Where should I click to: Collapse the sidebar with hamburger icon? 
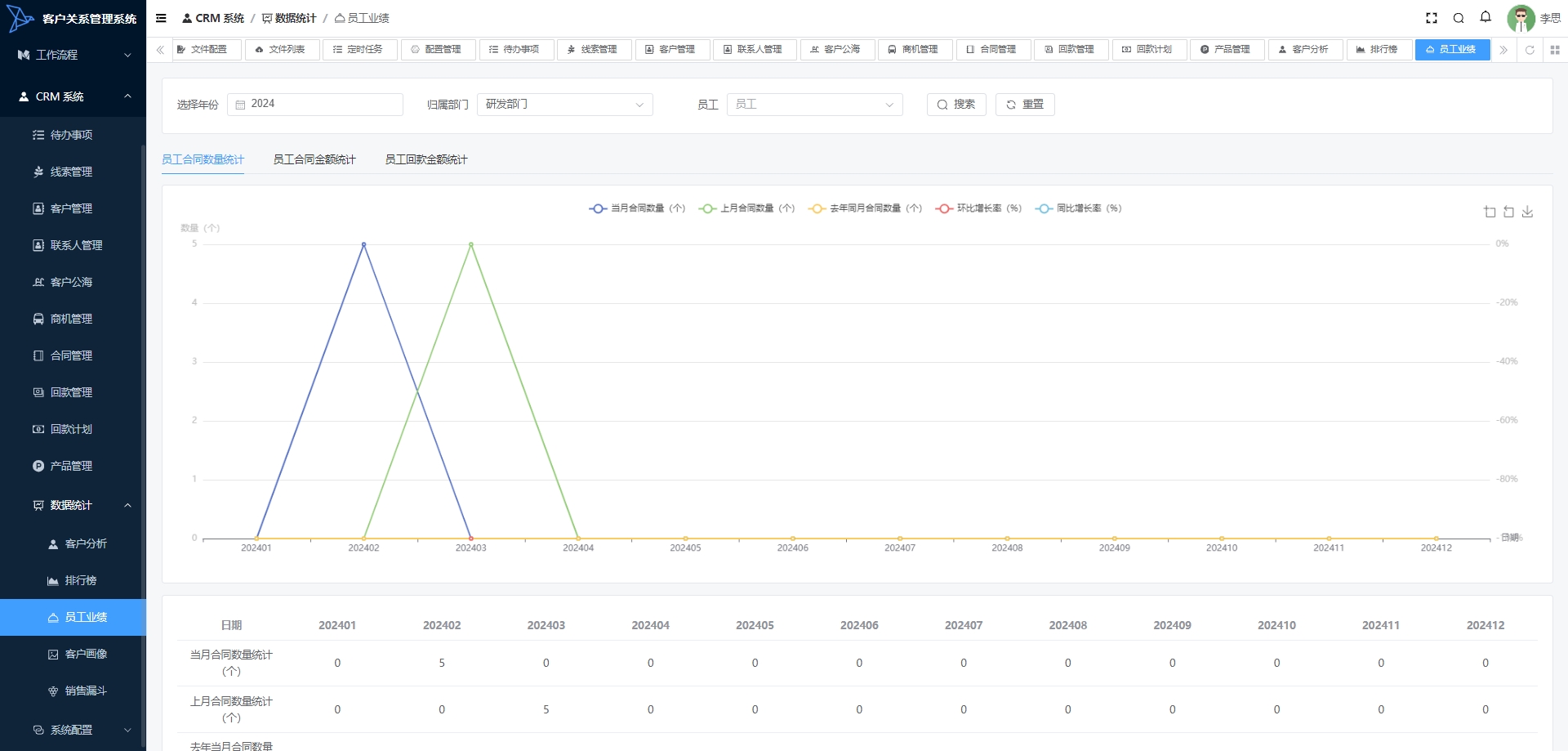click(x=161, y=18)
